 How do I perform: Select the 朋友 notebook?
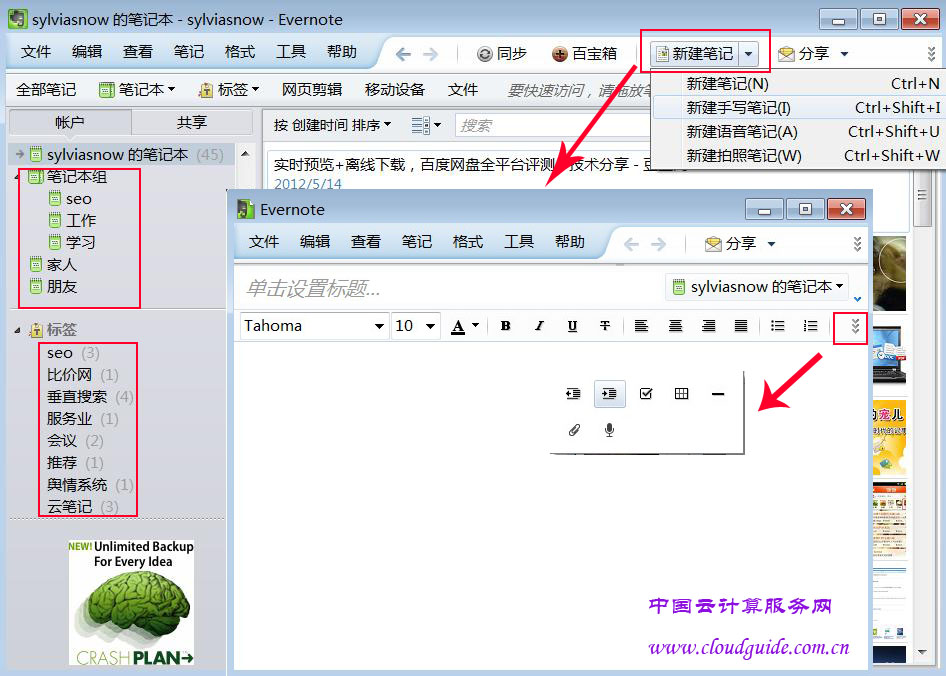tap(53, 287)
